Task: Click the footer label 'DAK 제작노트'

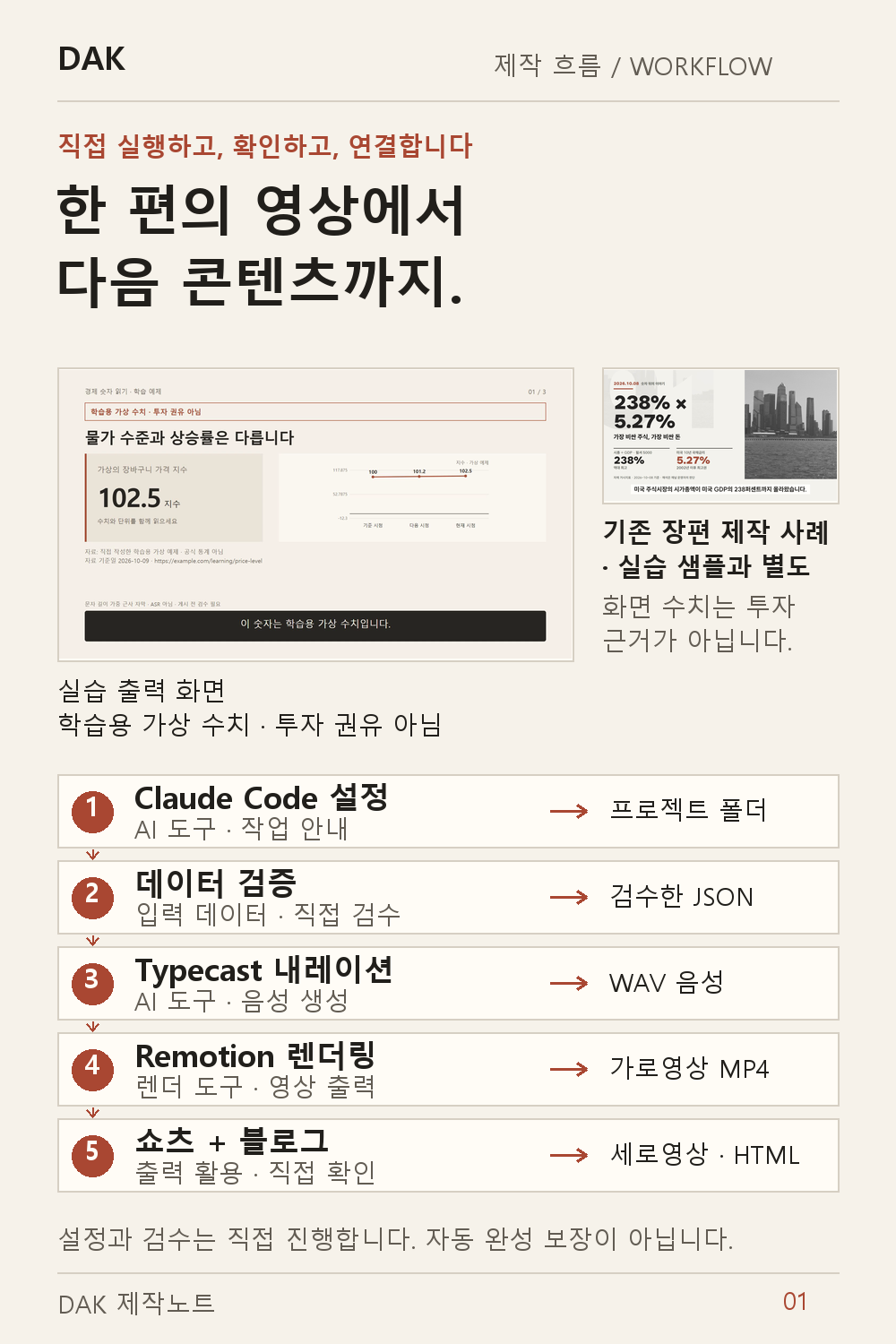Action: 136,1303
